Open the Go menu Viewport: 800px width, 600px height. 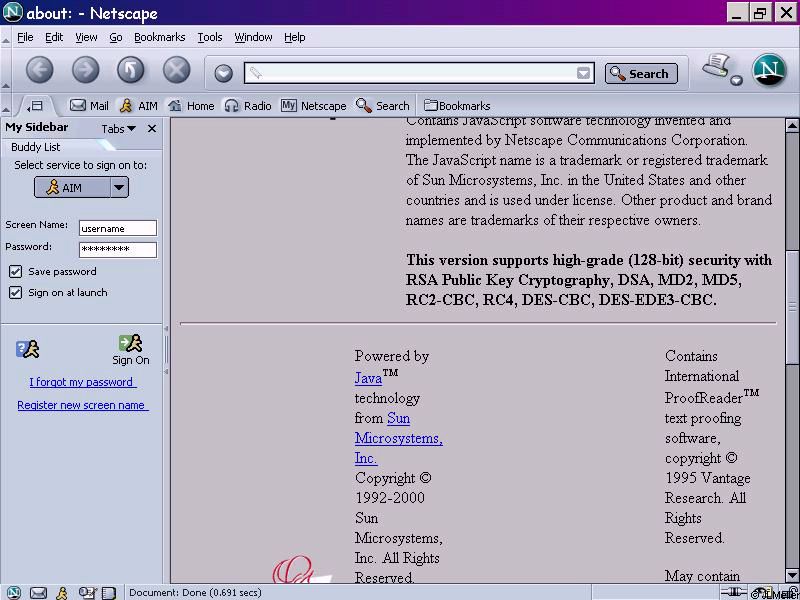coord(116,37)
